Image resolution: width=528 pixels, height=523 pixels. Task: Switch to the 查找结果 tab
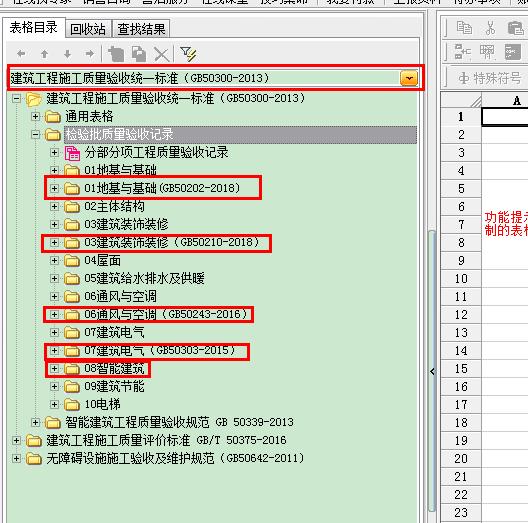coord(141,29)
